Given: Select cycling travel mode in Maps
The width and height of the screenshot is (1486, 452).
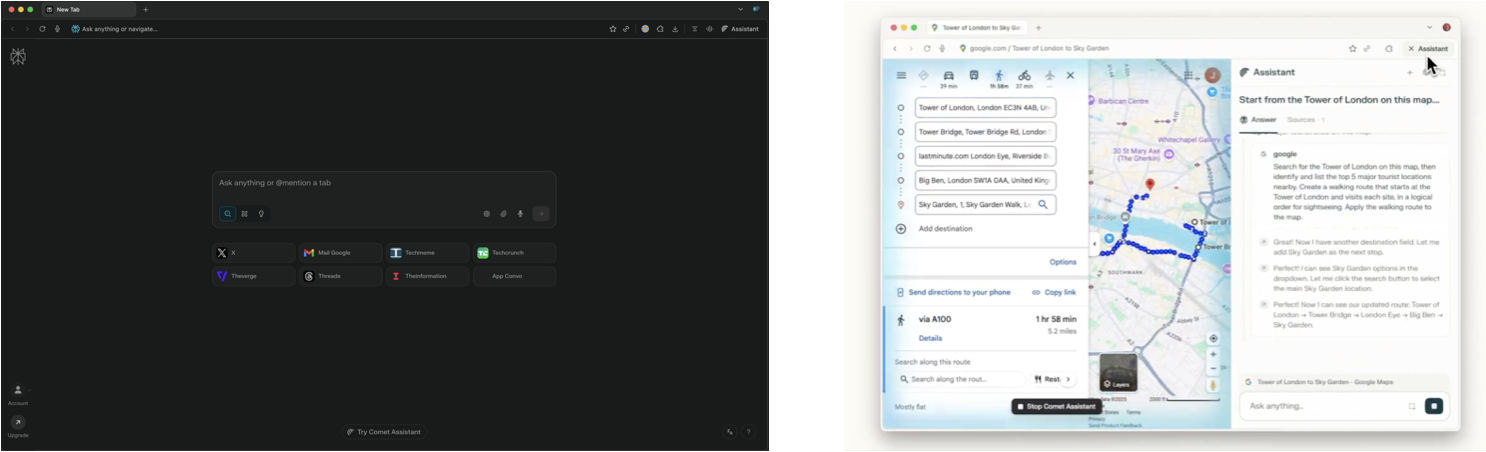Looking at the screenshot, I should 1024,75.
